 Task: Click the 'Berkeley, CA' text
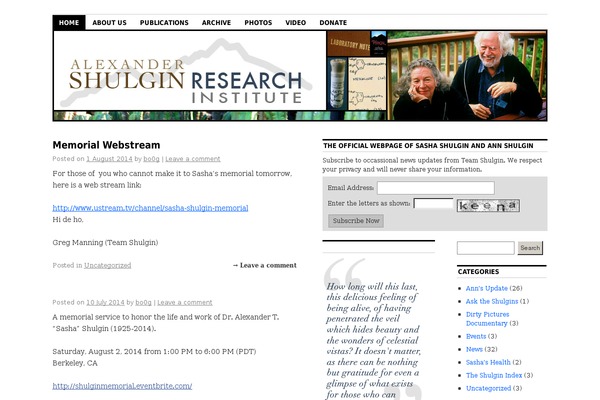click(x=75, y=363)
